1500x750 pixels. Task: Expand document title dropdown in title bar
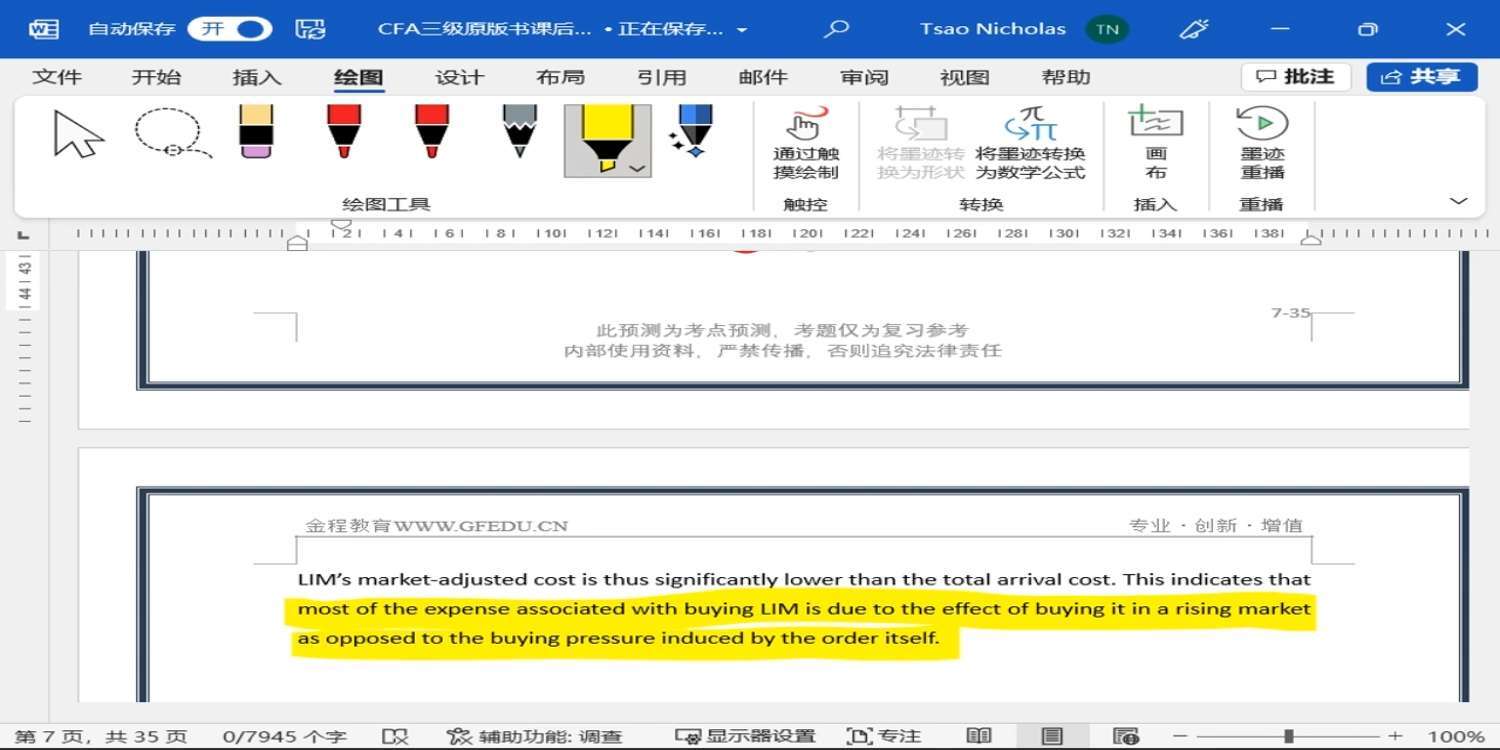coord(742,30)
